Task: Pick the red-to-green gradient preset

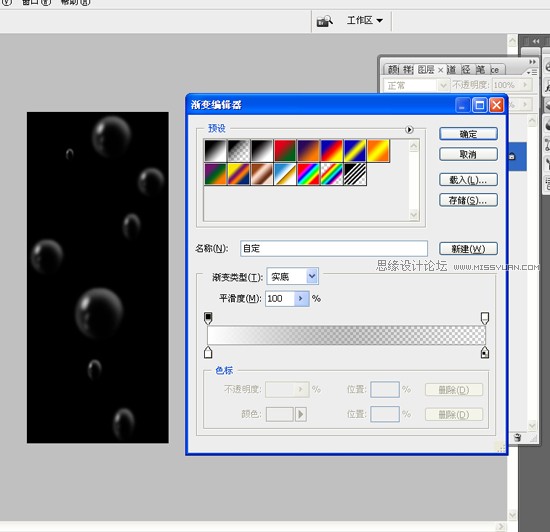Action: tap(285, 151)
